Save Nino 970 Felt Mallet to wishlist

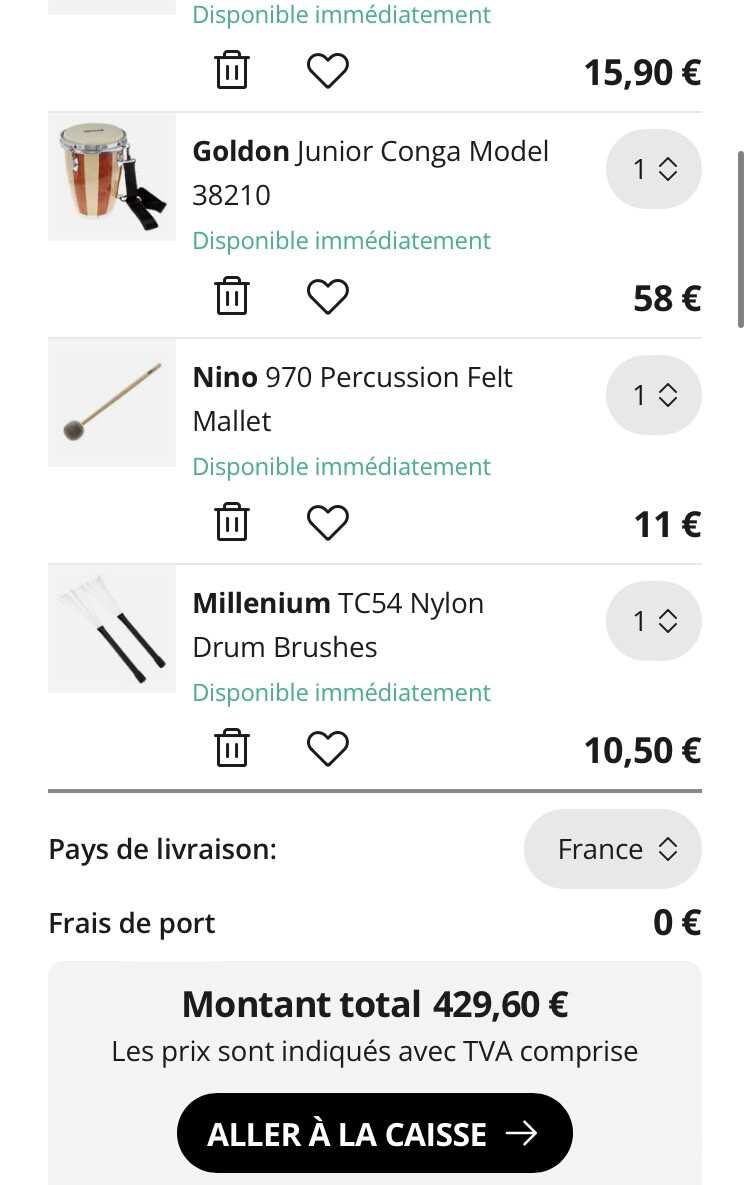tap(327, 522)
